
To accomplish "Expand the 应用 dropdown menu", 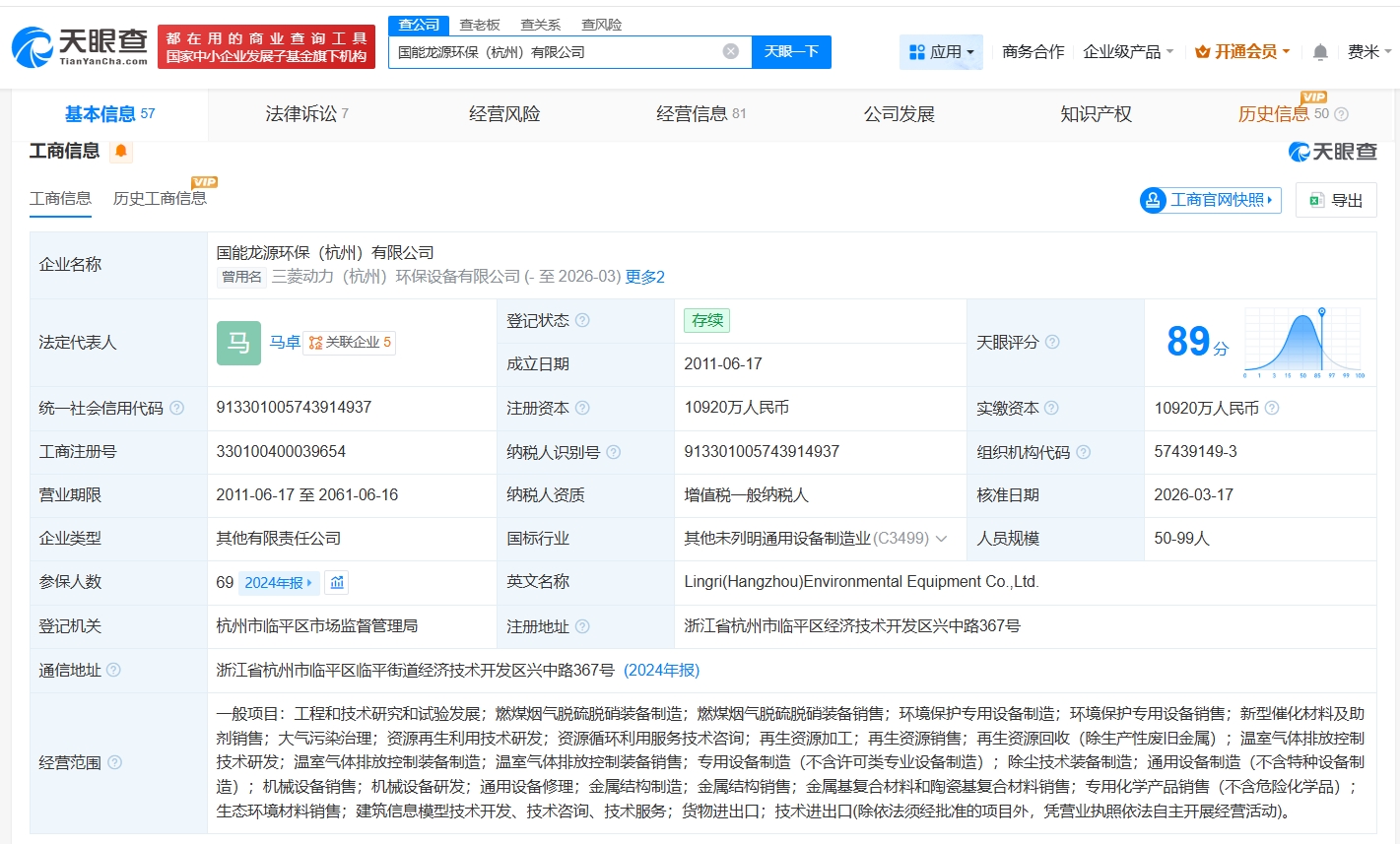I will [x=941, y=52].
